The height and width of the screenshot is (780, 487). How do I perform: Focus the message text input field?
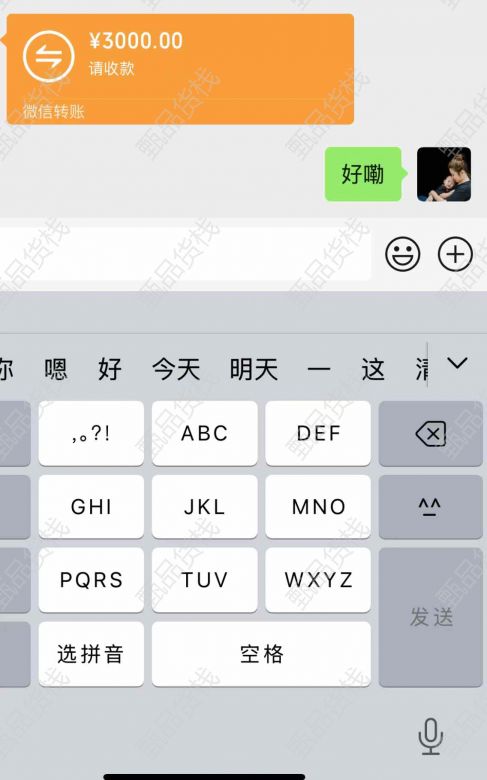click(x=185, y=254)
